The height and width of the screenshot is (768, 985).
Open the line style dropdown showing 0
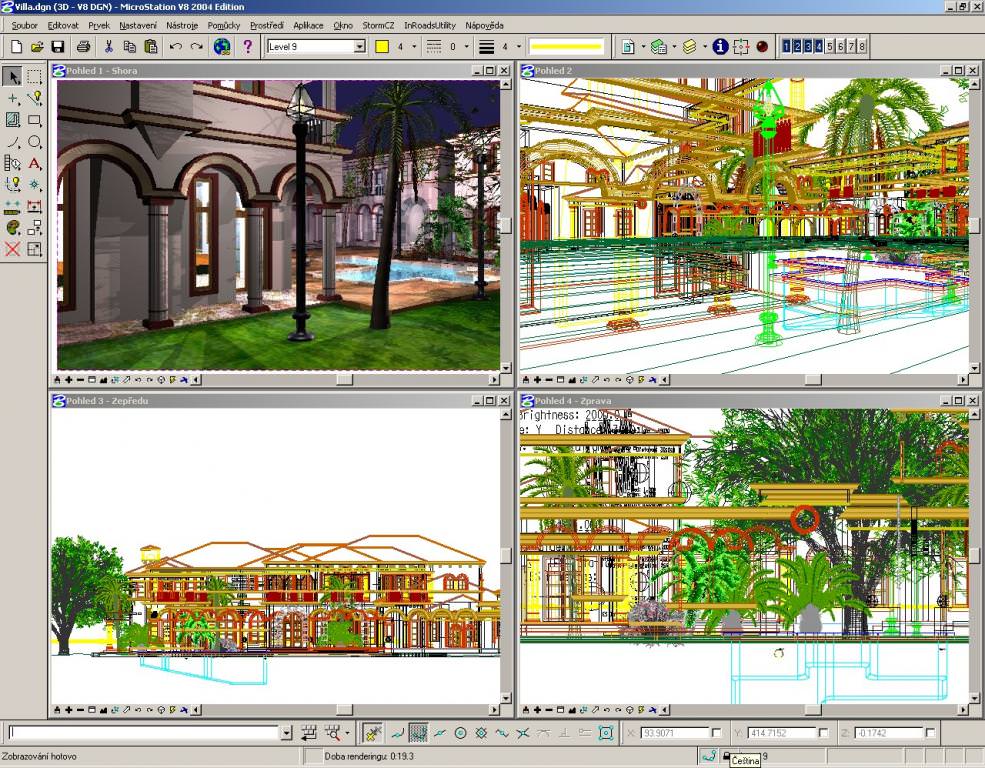coord(466,46)
